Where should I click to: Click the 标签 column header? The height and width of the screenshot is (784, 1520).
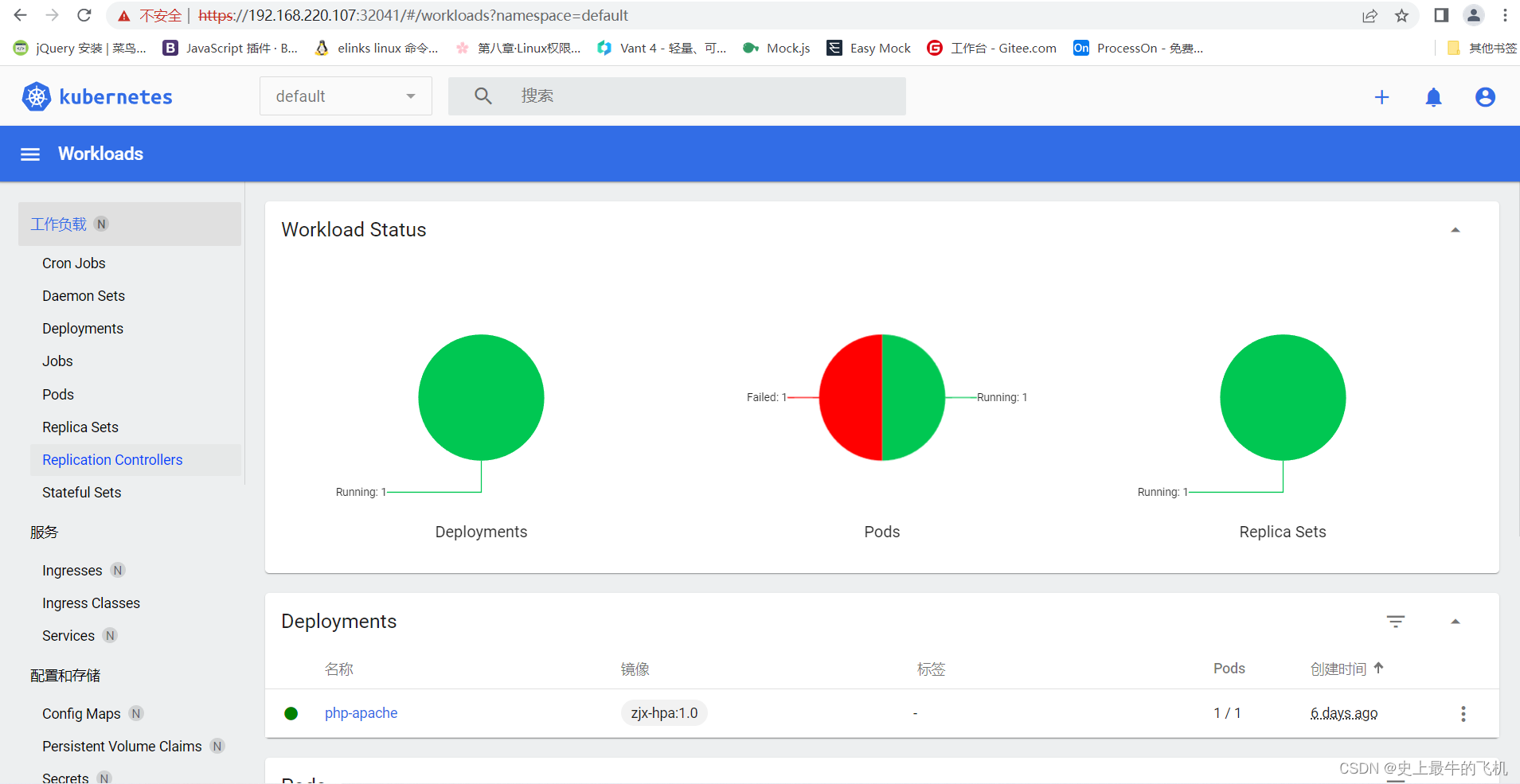coord(932,669)
